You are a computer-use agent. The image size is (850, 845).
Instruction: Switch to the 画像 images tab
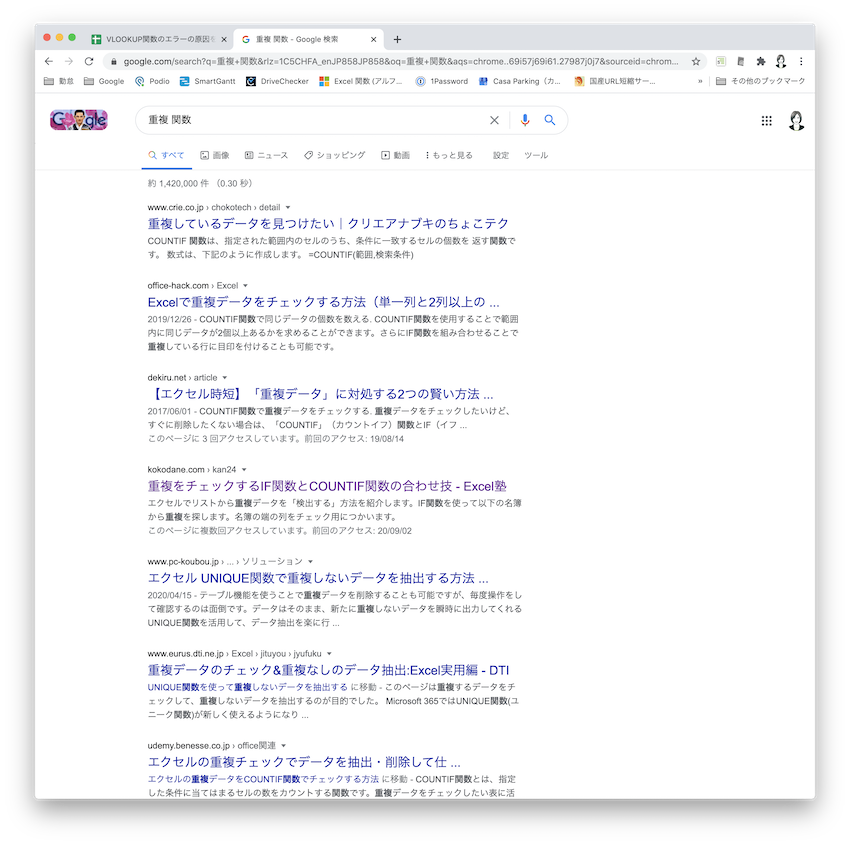215,156
